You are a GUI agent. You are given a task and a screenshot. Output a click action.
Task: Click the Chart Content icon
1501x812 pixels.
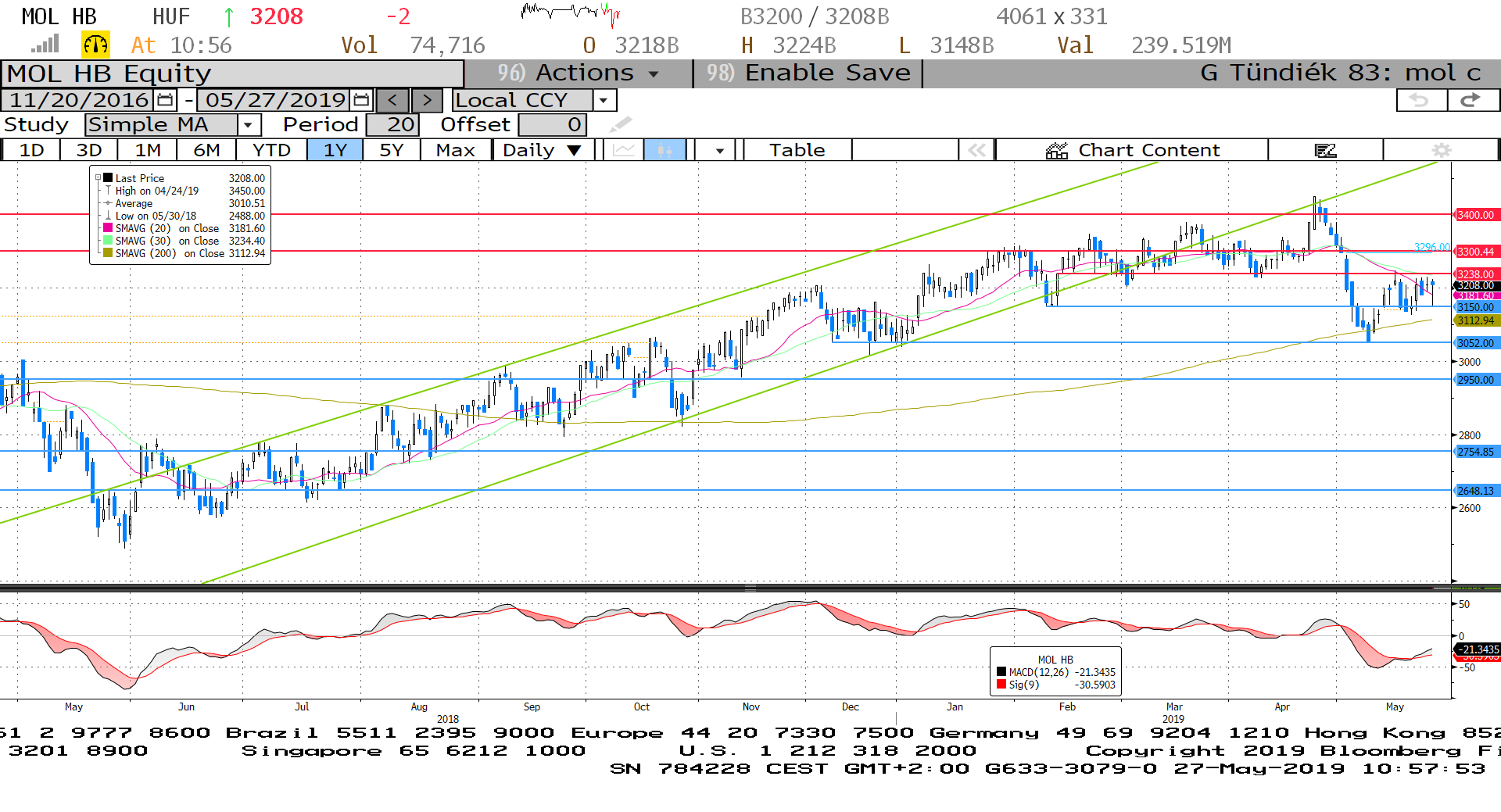pos(1057,150)
